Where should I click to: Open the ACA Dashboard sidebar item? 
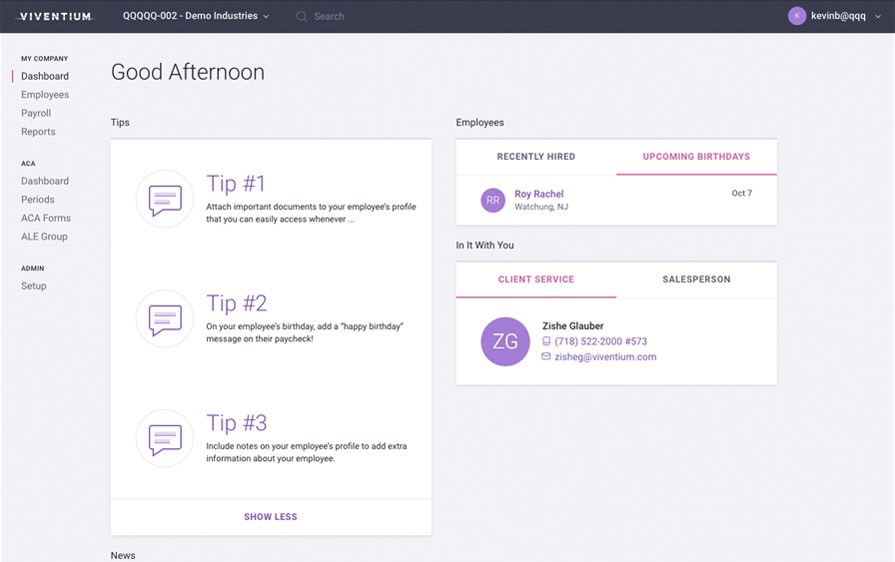(45, 181)
